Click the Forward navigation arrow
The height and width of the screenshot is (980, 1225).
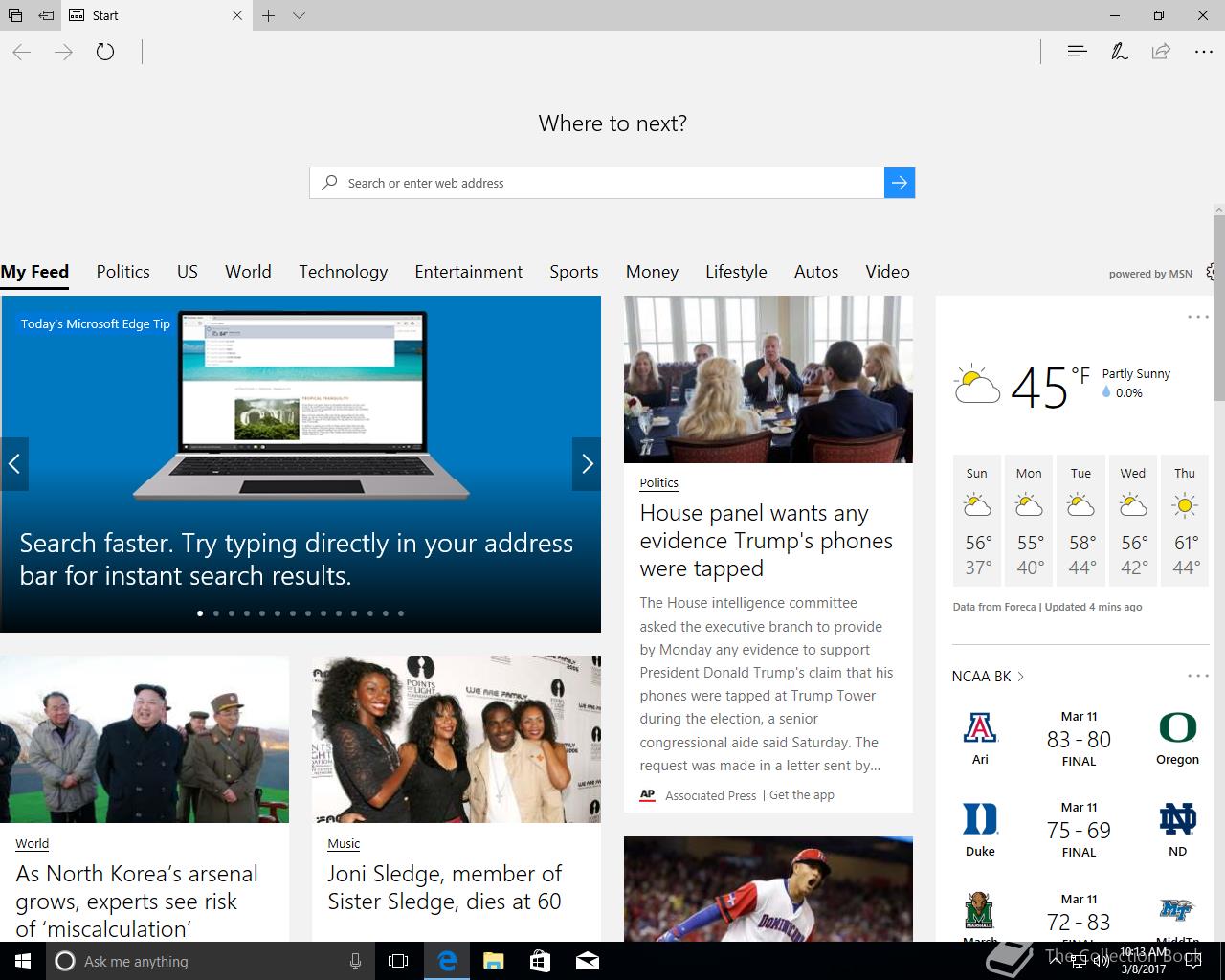(63, 52)
